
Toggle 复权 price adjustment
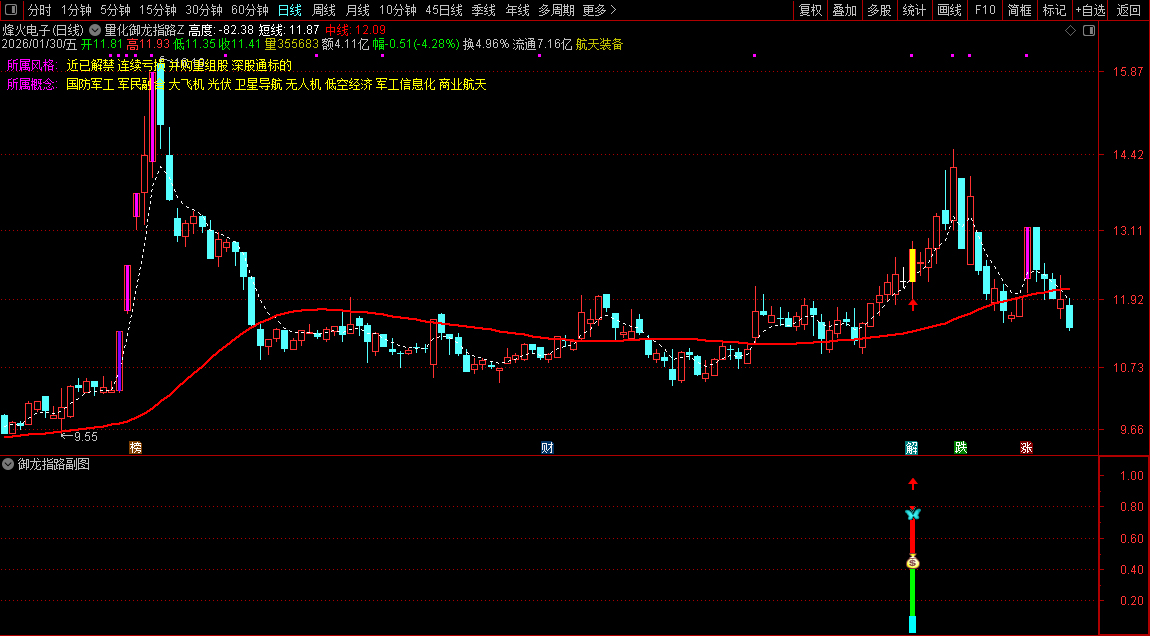click(810, 10)
